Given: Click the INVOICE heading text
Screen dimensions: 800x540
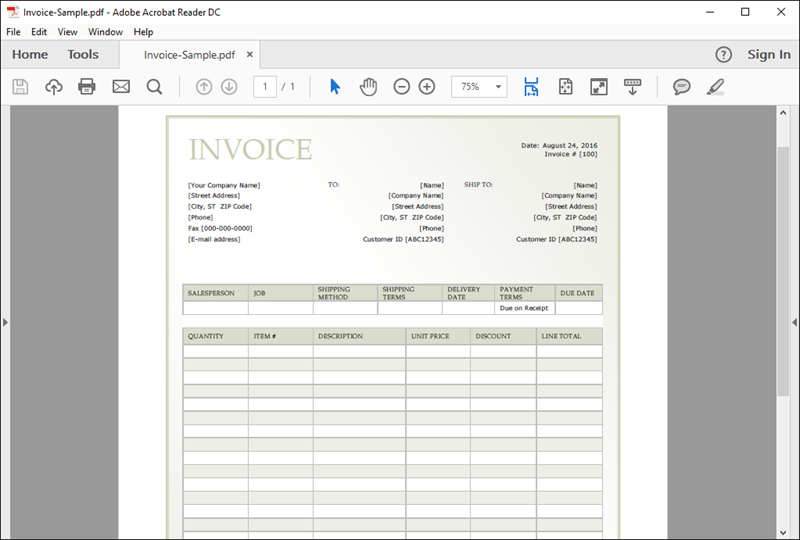Looking at the screenshot, I should [x=251, y=150].
